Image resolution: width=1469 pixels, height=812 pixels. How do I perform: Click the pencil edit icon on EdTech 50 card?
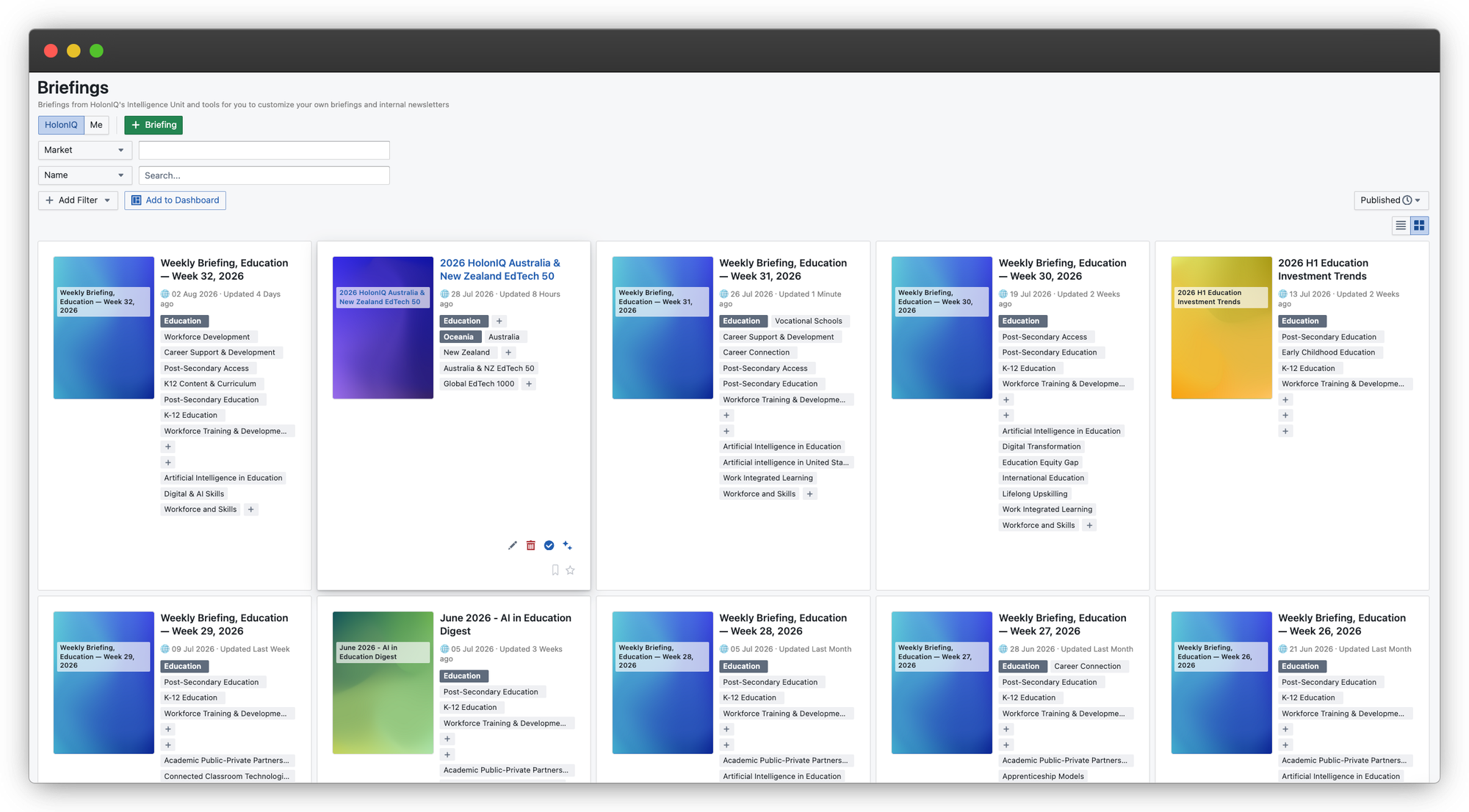(x=513, y=545)
